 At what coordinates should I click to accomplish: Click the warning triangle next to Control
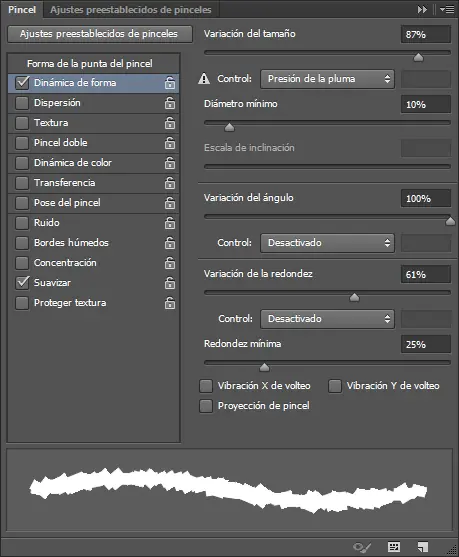(x=204, y=79)
